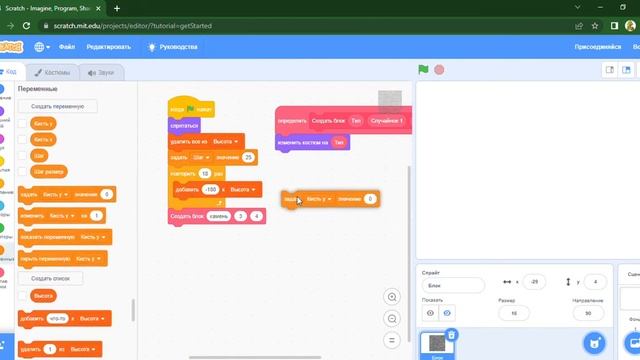Open the choose a sprite button
The image size is (640, 360).
click(x=594, y=343)
